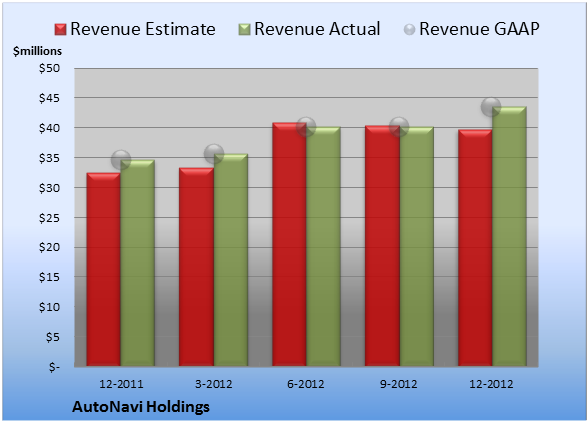Image resolution: width=588 pixels, height=422 pixels.
Task: Click the GAAP sphere marker for 12-2011
Action: click(121, 160)
